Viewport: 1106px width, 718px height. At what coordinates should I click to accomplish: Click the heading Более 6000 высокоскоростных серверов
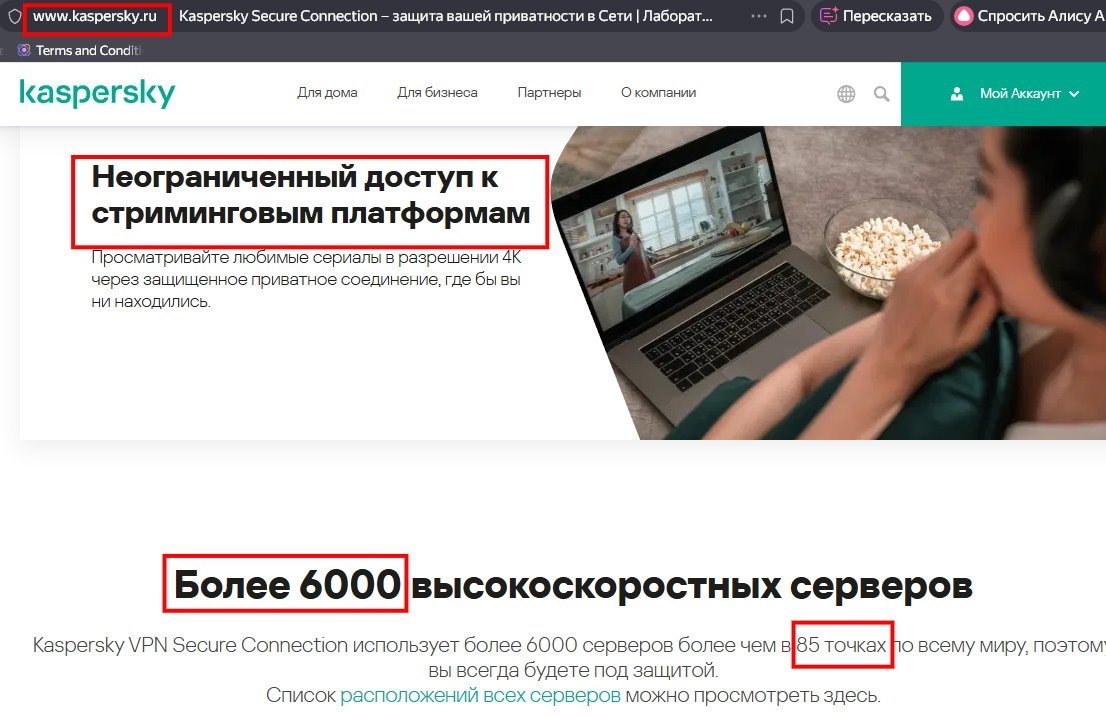coord(573,585)
